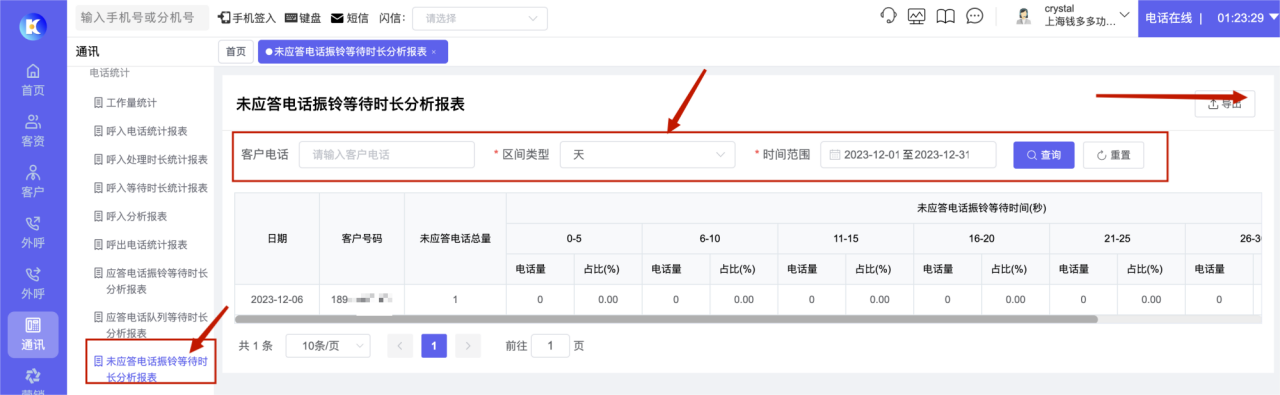The height and width of the screenshot is (395, 1280).
Task: Open 客户 section in sidebar
Action: pos(33,181)
